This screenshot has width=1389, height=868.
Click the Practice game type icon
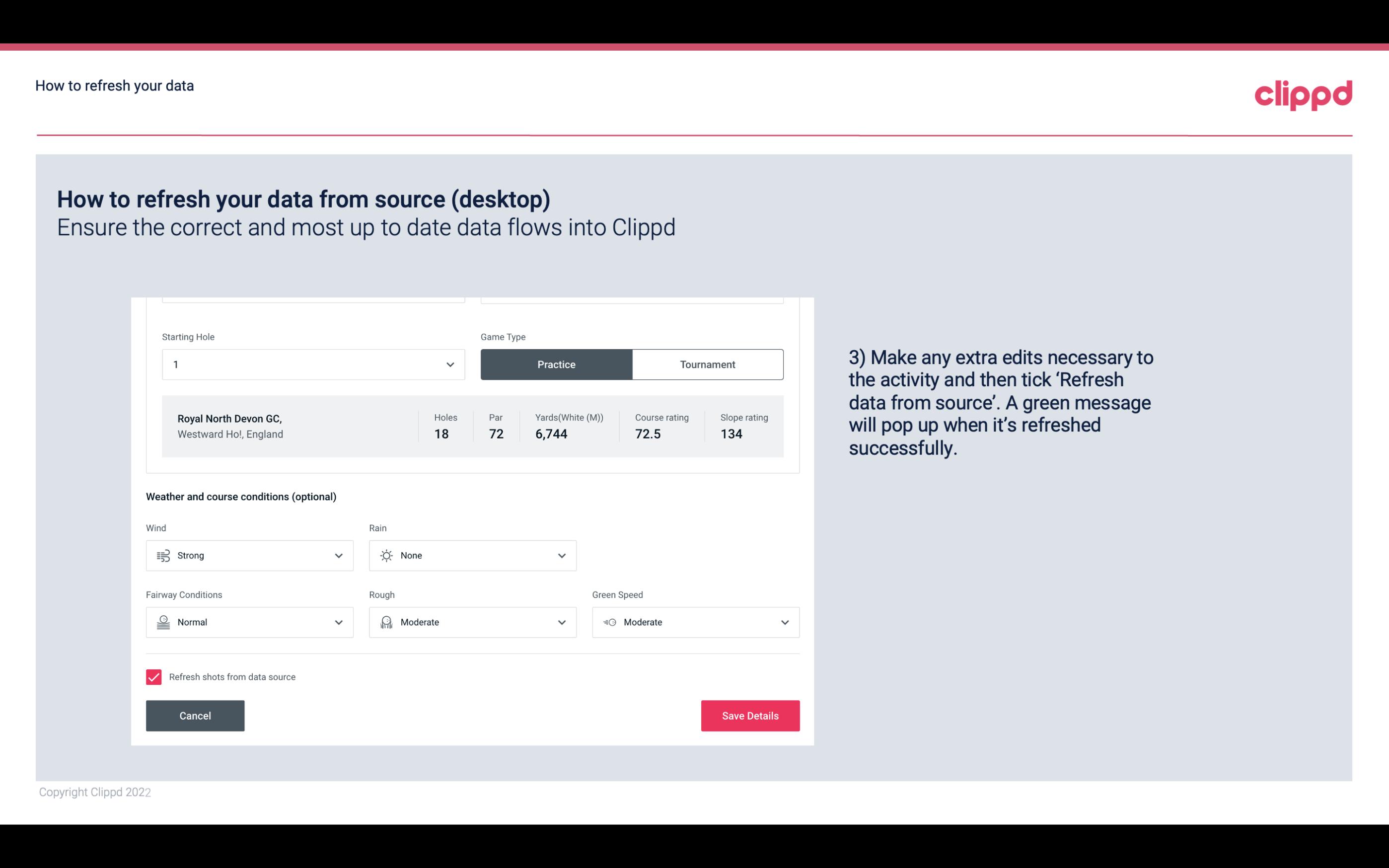556,364
